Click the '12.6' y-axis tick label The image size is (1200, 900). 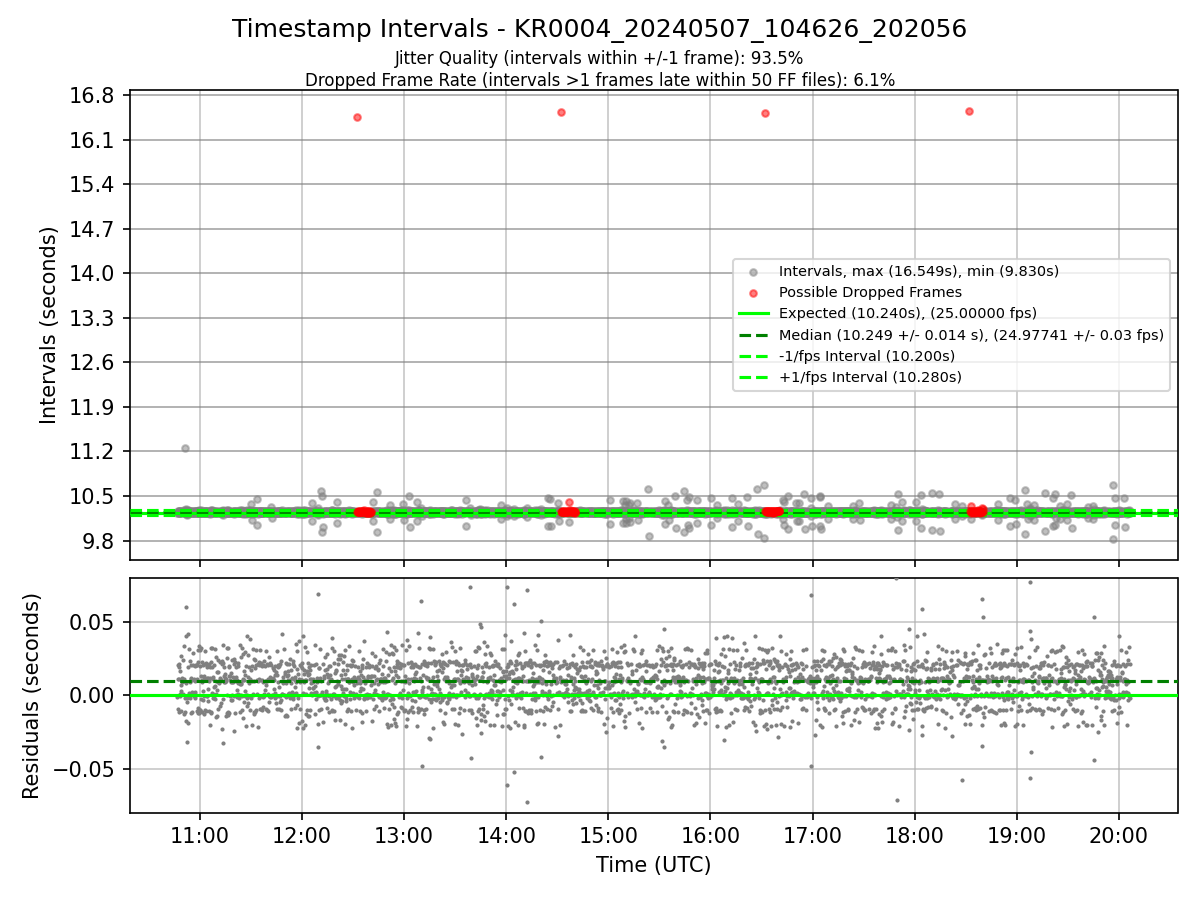92,363
